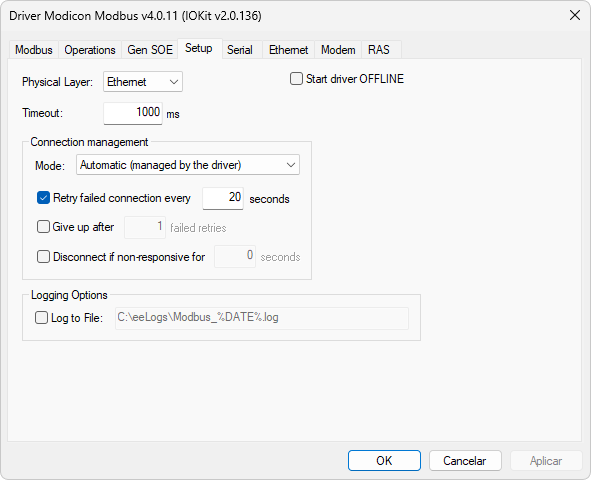Go to the Gen SOE tab
This screenshot has height=480, width=591.
tap(150, 50)
